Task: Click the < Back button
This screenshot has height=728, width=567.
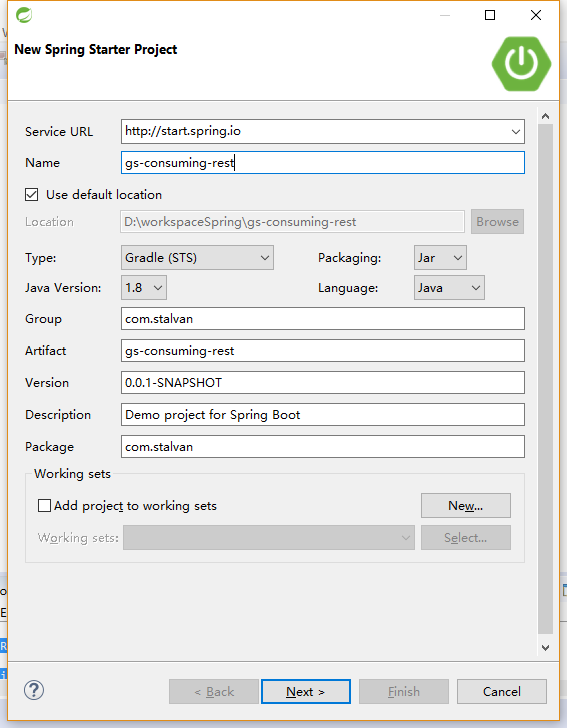Action: tap(214, 692)
